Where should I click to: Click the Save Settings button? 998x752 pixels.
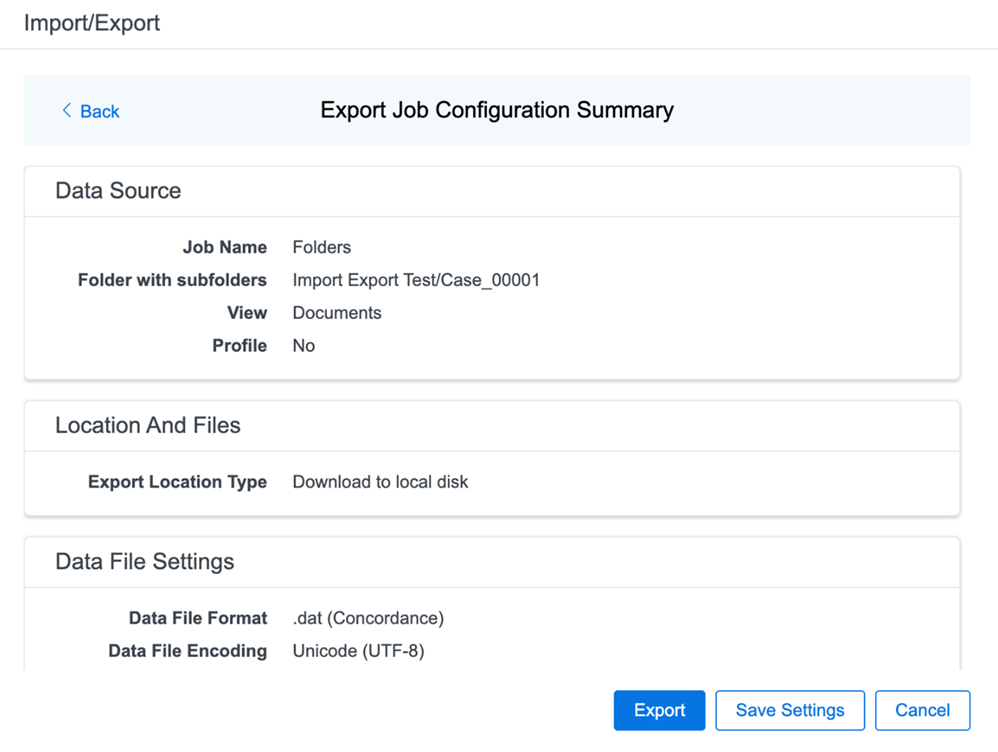click(x=790, y=710)
